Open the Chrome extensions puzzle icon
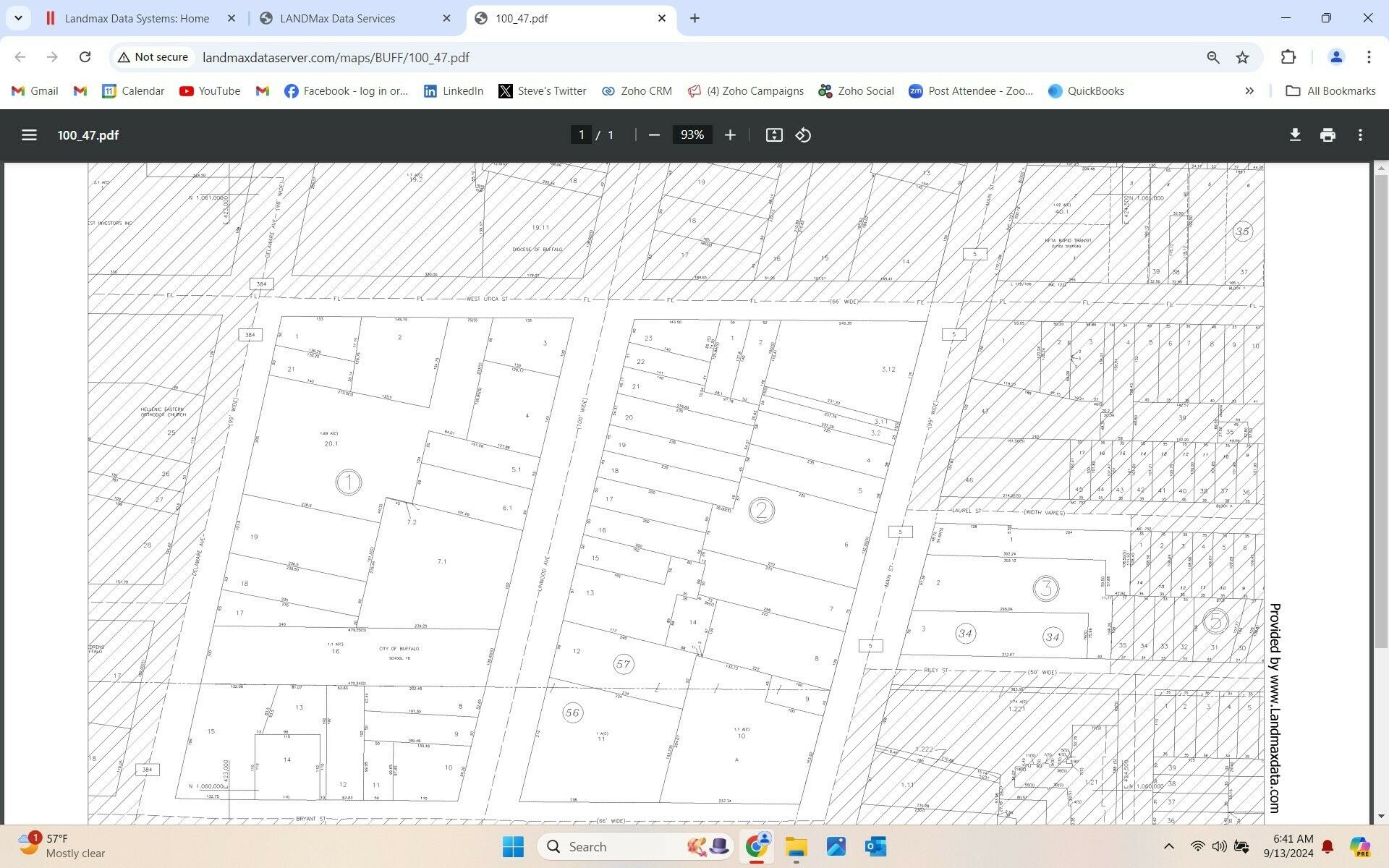This screenshot has width=1389, height=868. pos(1288,57)
